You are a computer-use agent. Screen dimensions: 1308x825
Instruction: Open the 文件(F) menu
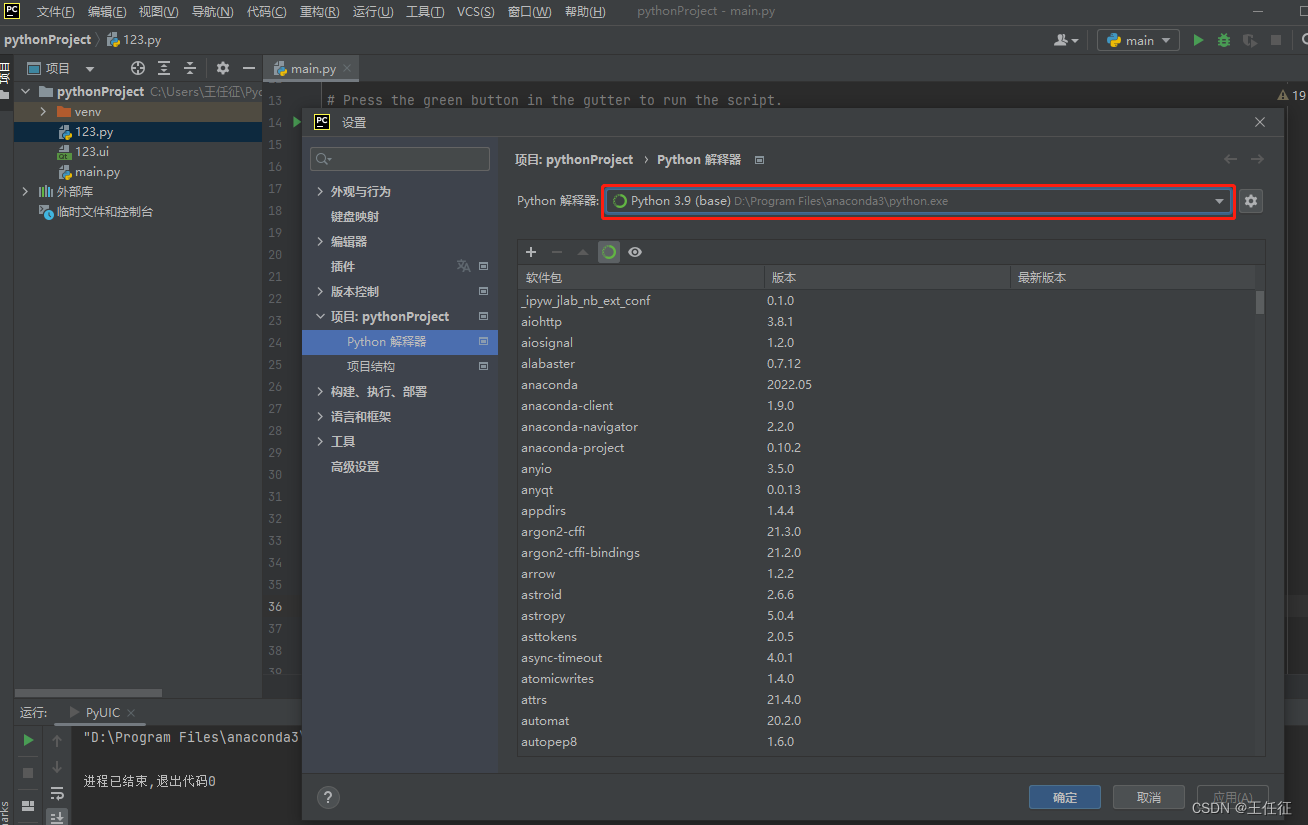pyautogui.click(x=55, y=12)
